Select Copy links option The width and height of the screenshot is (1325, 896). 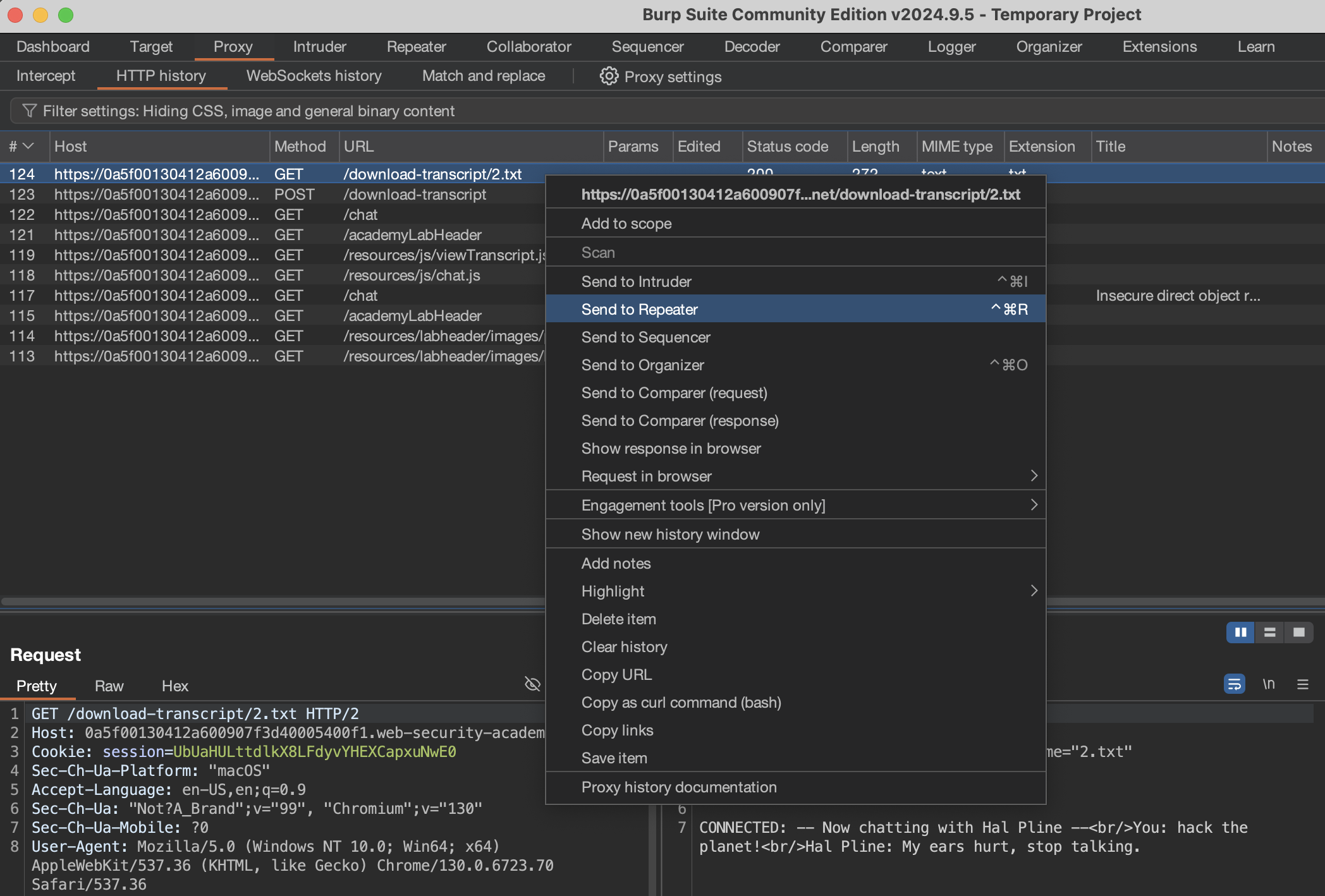pyautogui.click(x=795, y=730)
